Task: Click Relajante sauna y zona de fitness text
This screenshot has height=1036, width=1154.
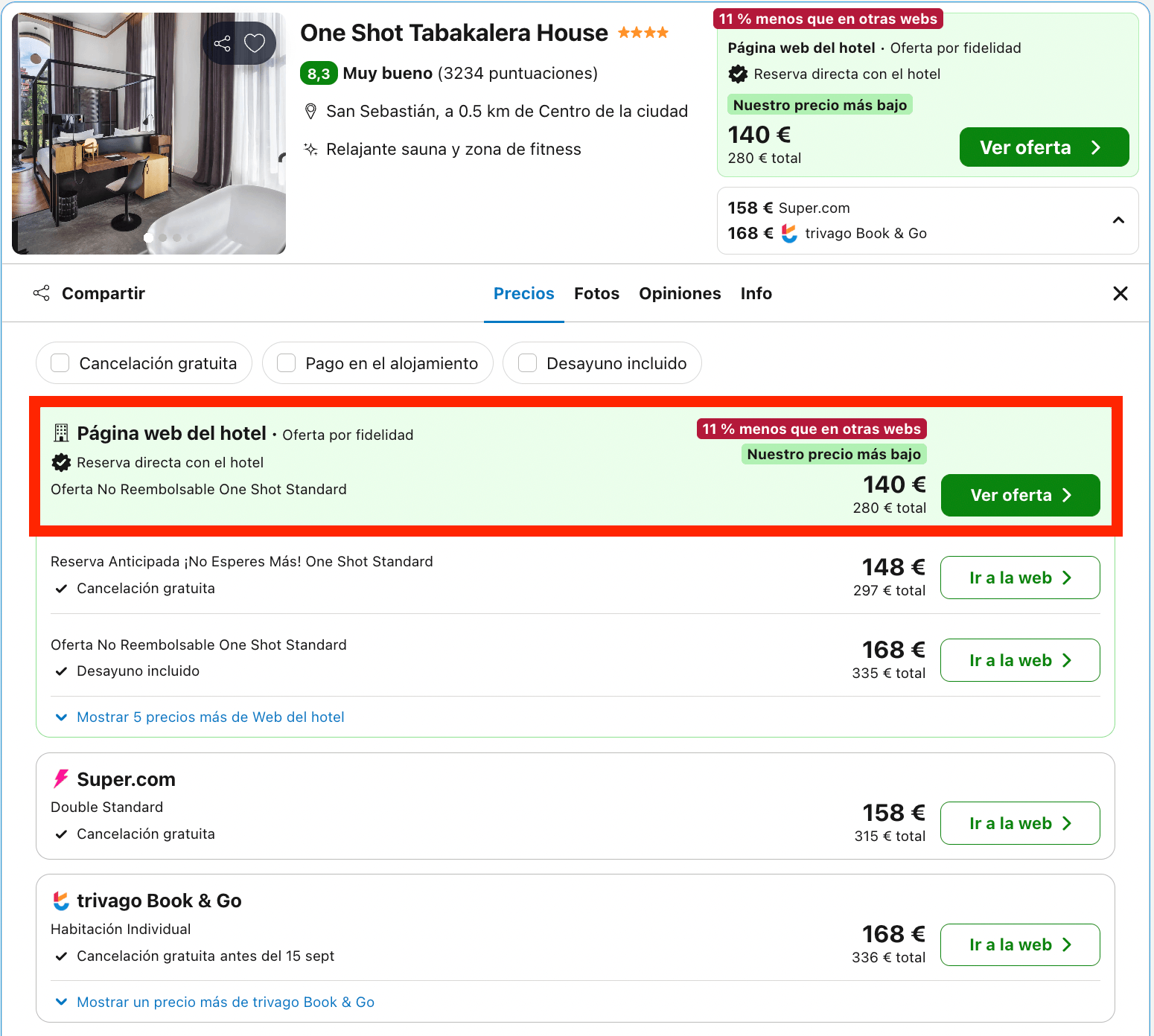Action: (x=453, y=149)
